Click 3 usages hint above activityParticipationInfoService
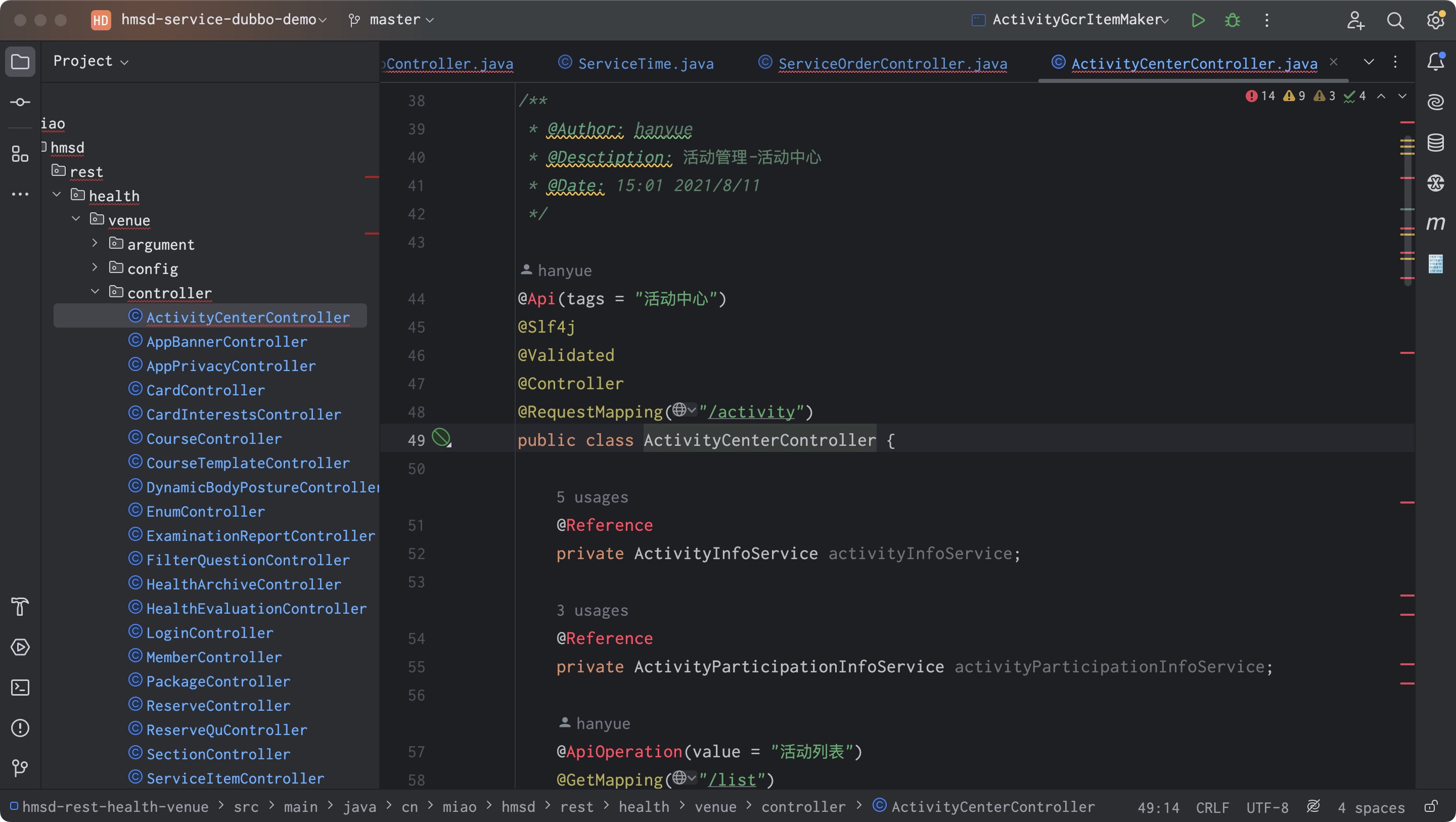The image size is (1456, 822). (592, 610)
